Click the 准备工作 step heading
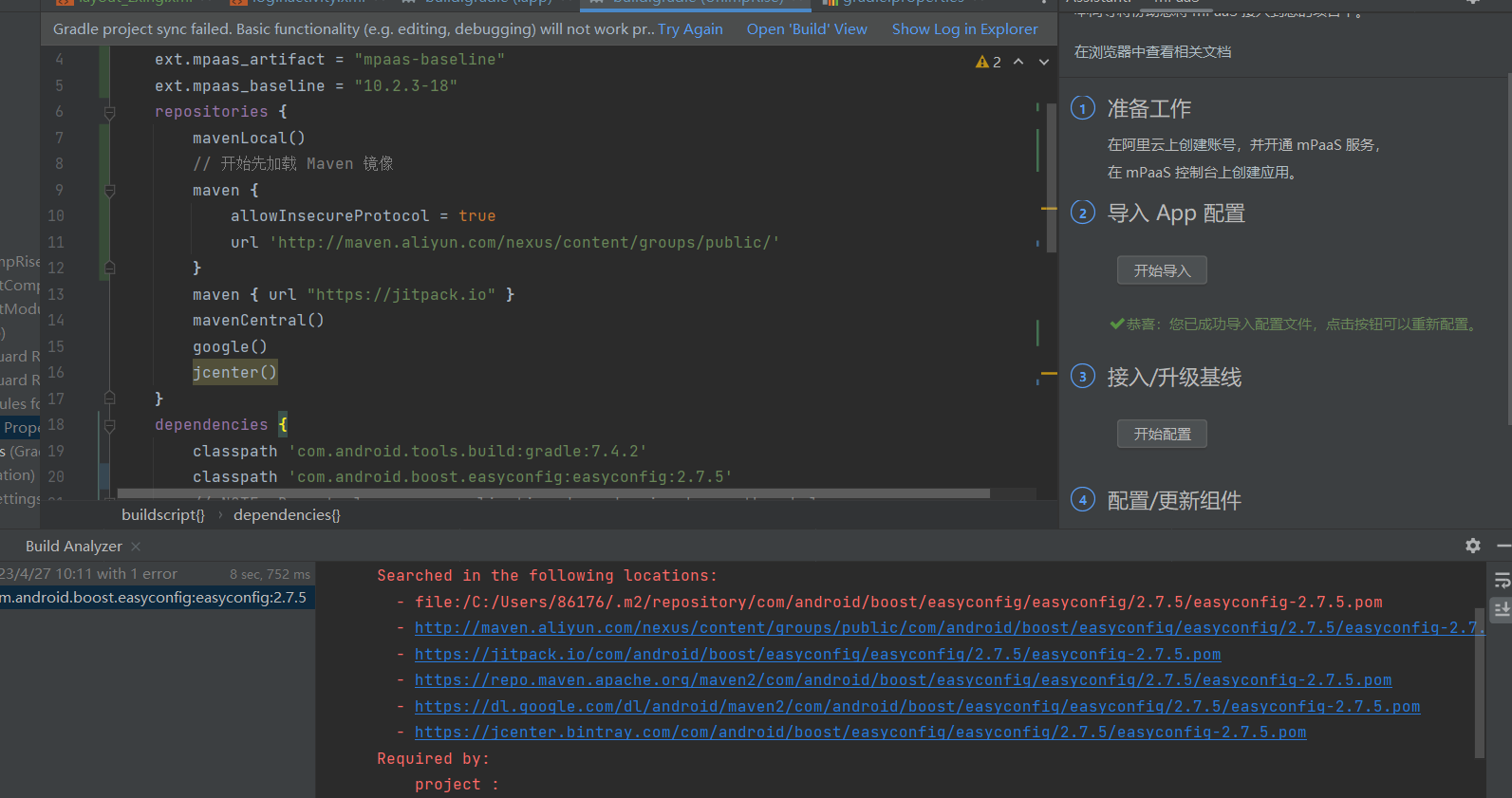1512x798 pixels. point(1148,109)
